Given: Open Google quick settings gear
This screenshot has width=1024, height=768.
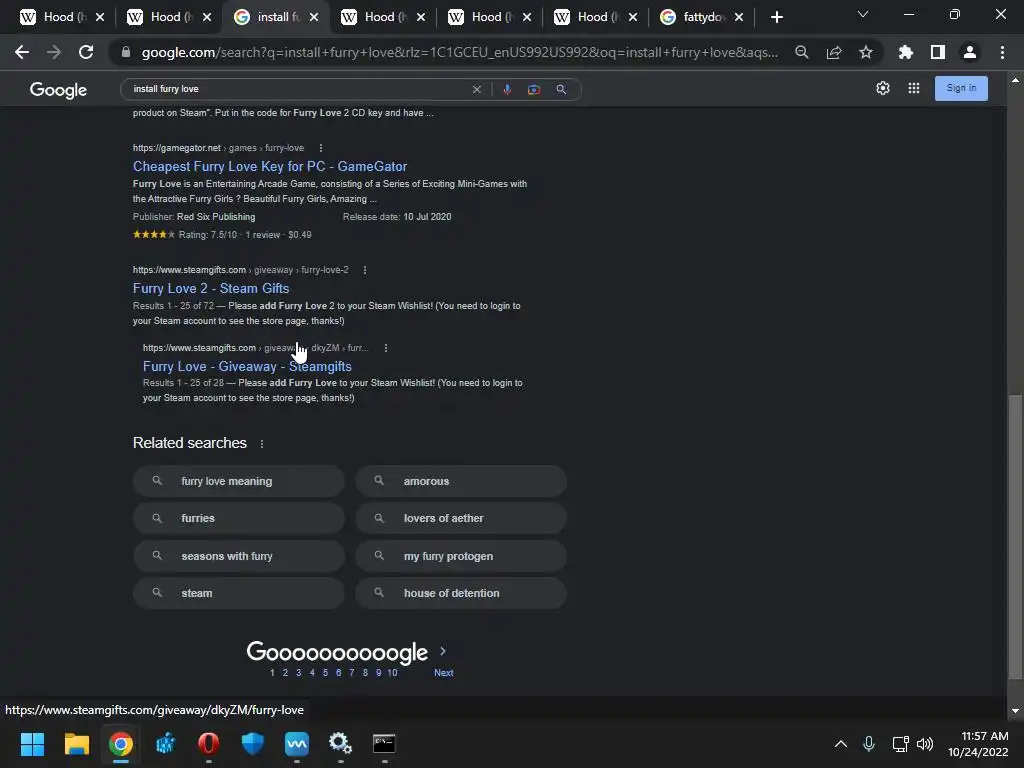Looking at the screenshot, I should pyautogui.click(x=882, y=88).
